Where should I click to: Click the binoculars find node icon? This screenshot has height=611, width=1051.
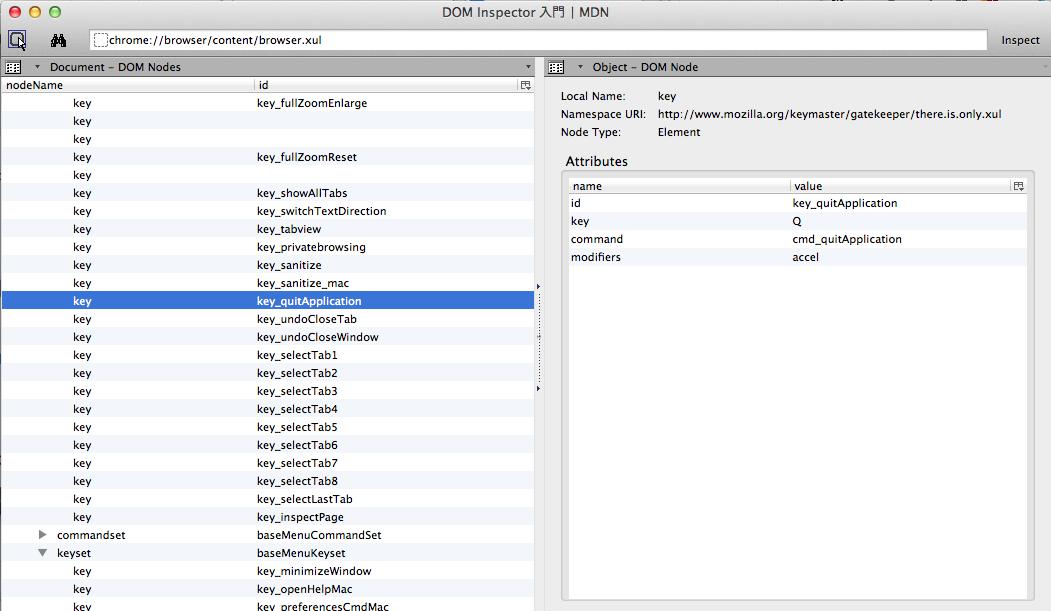[58, 40]
